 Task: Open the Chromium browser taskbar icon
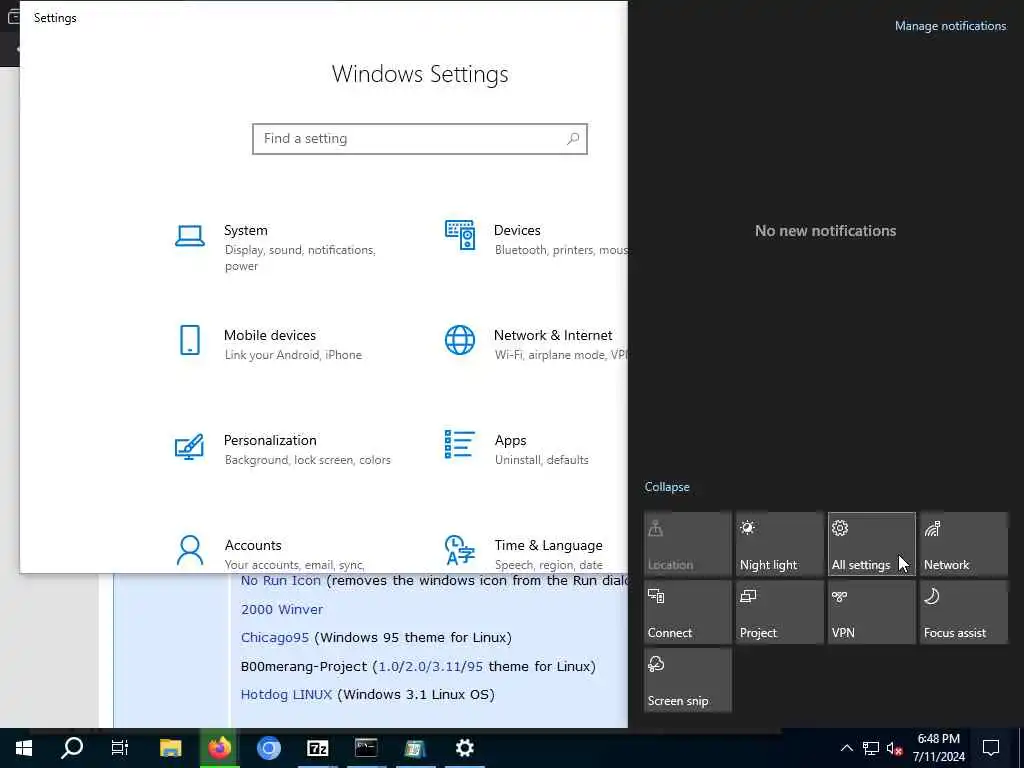pyautogui.click(x=268, y=748)
